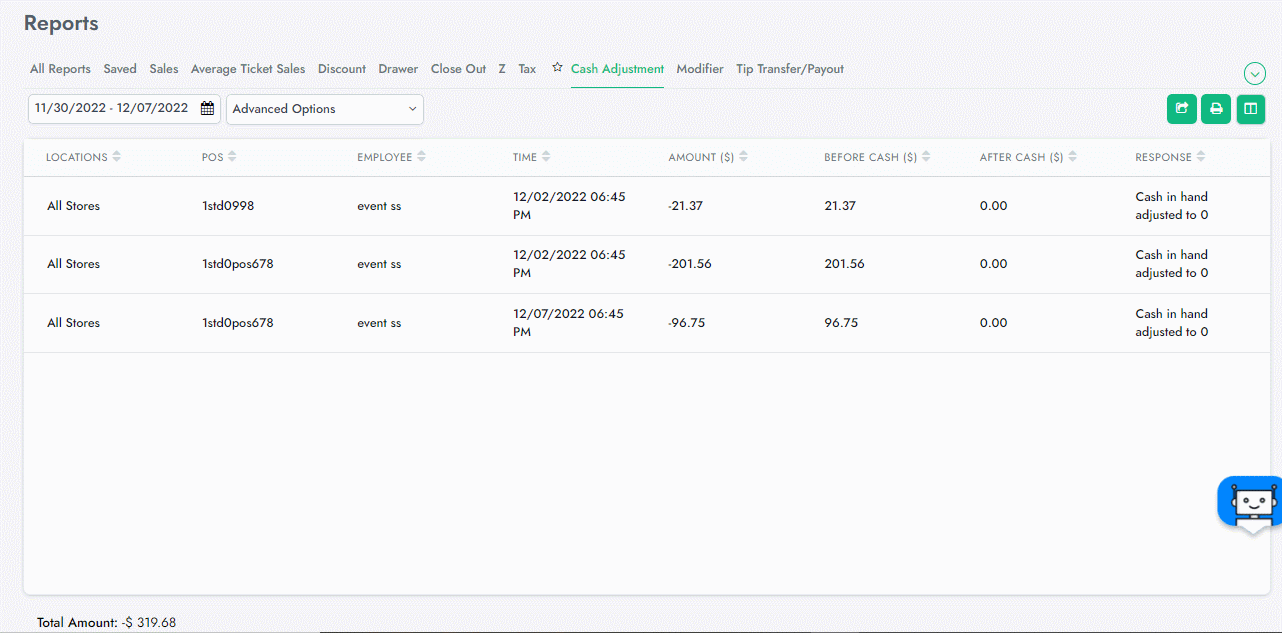Open the column layout toggle button

click(1250, 109)
